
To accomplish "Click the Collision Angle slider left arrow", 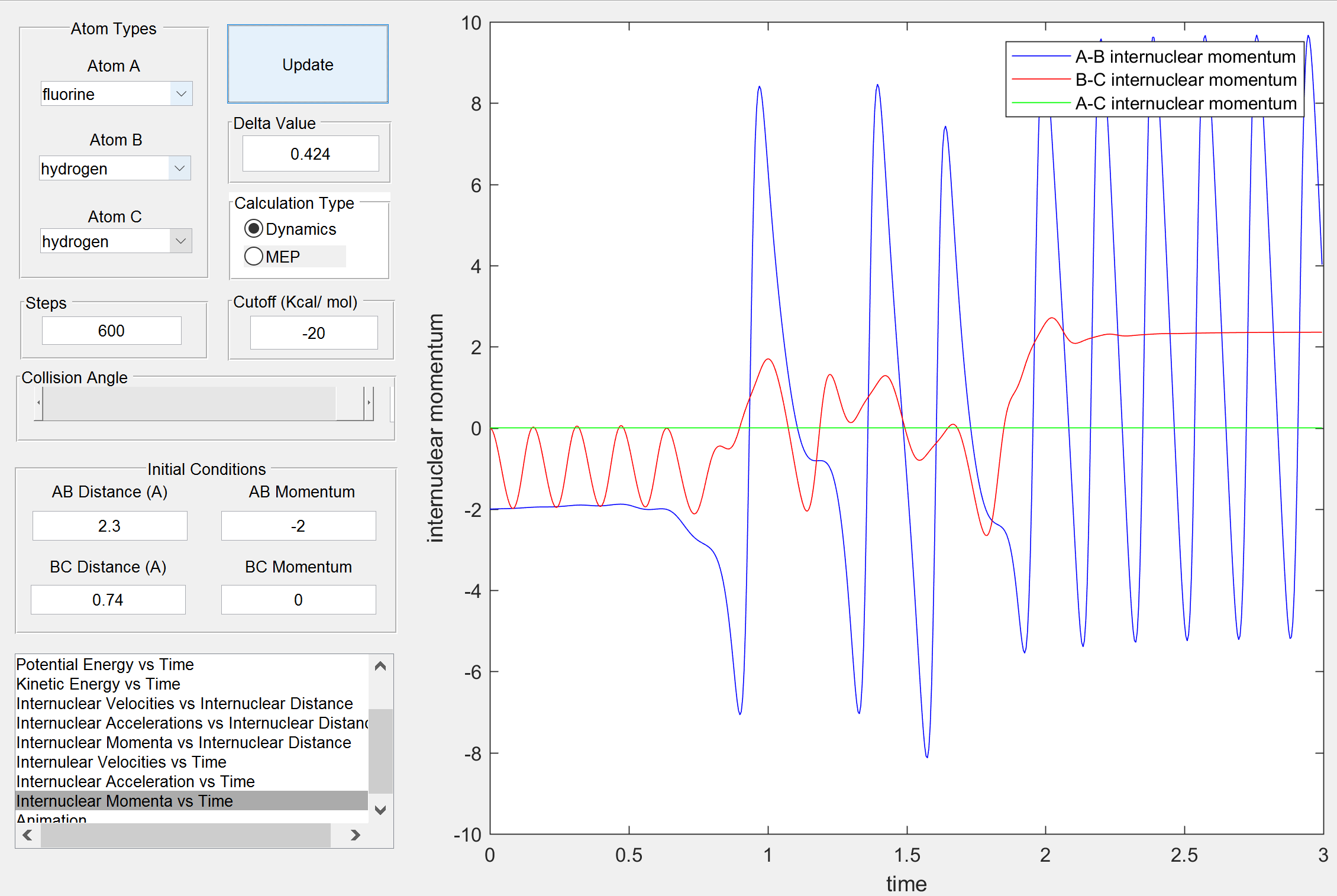I will (38, 403).
